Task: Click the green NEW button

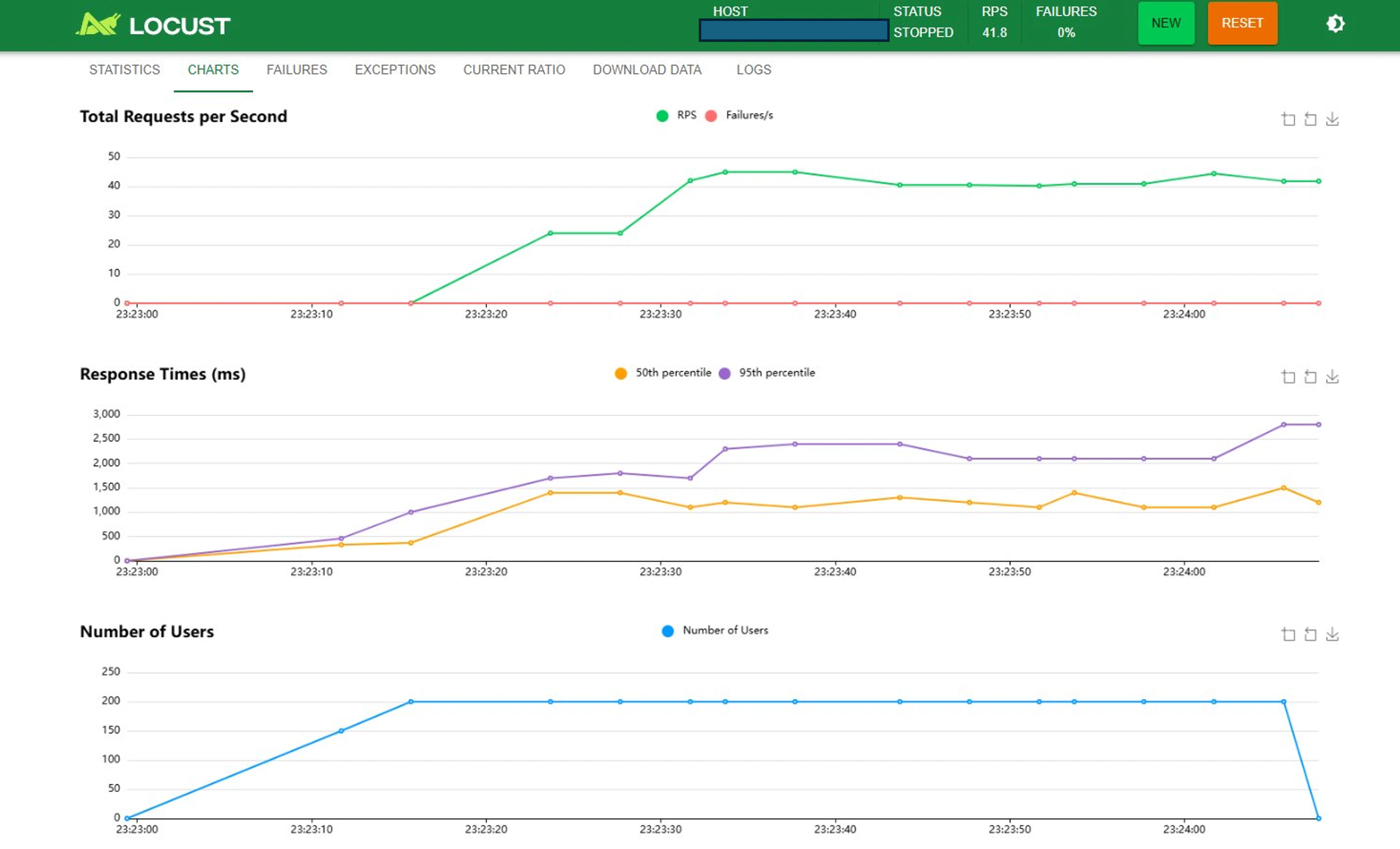Action: click(1166, 23)
